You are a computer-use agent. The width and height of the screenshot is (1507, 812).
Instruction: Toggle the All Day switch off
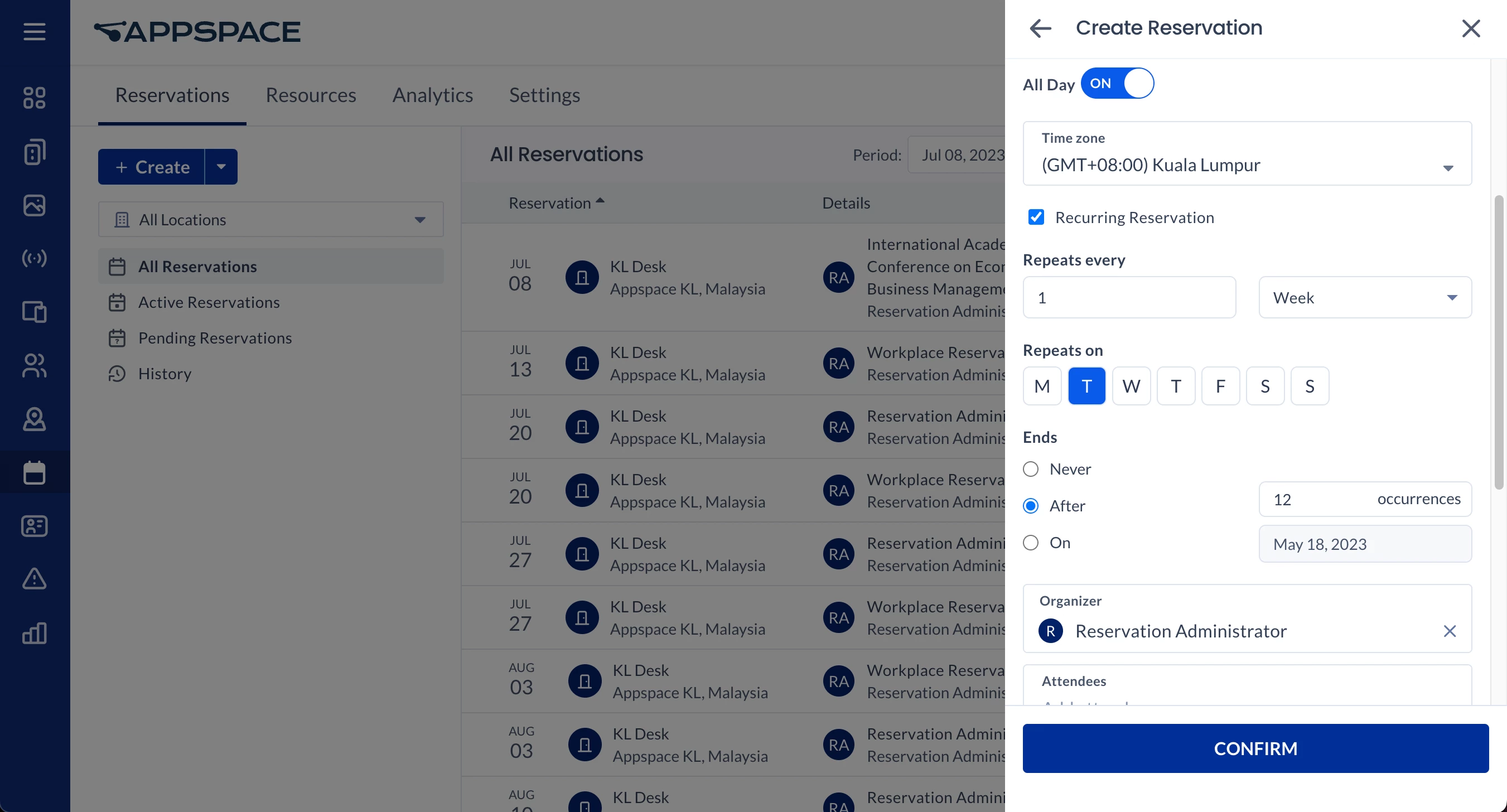click(x=1117, y=84)
